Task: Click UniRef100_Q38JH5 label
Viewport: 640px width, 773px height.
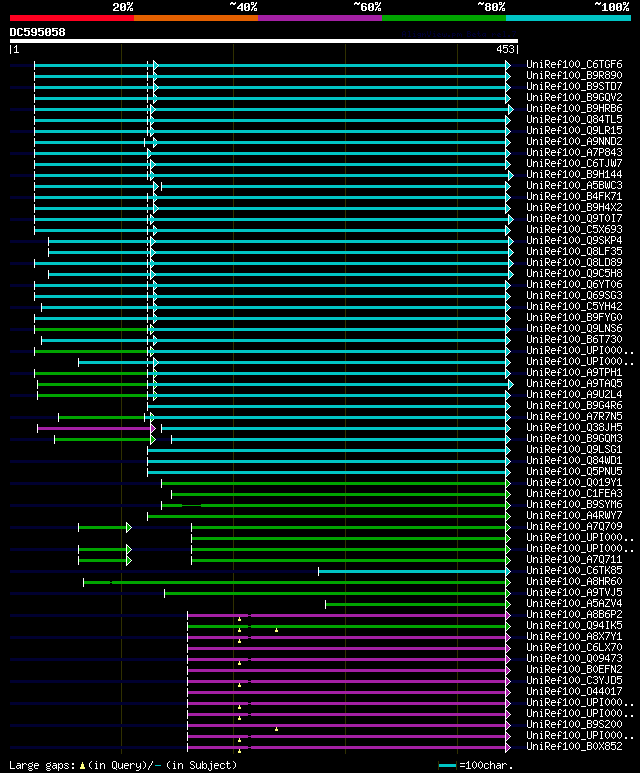Action: click(574, 427)
